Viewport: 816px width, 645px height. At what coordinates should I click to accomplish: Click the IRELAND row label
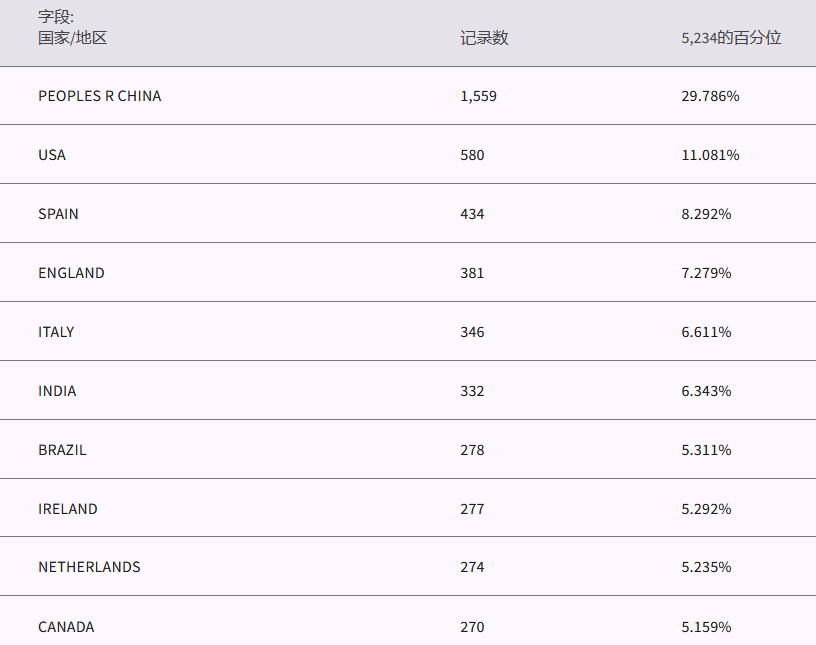(68, 509)
